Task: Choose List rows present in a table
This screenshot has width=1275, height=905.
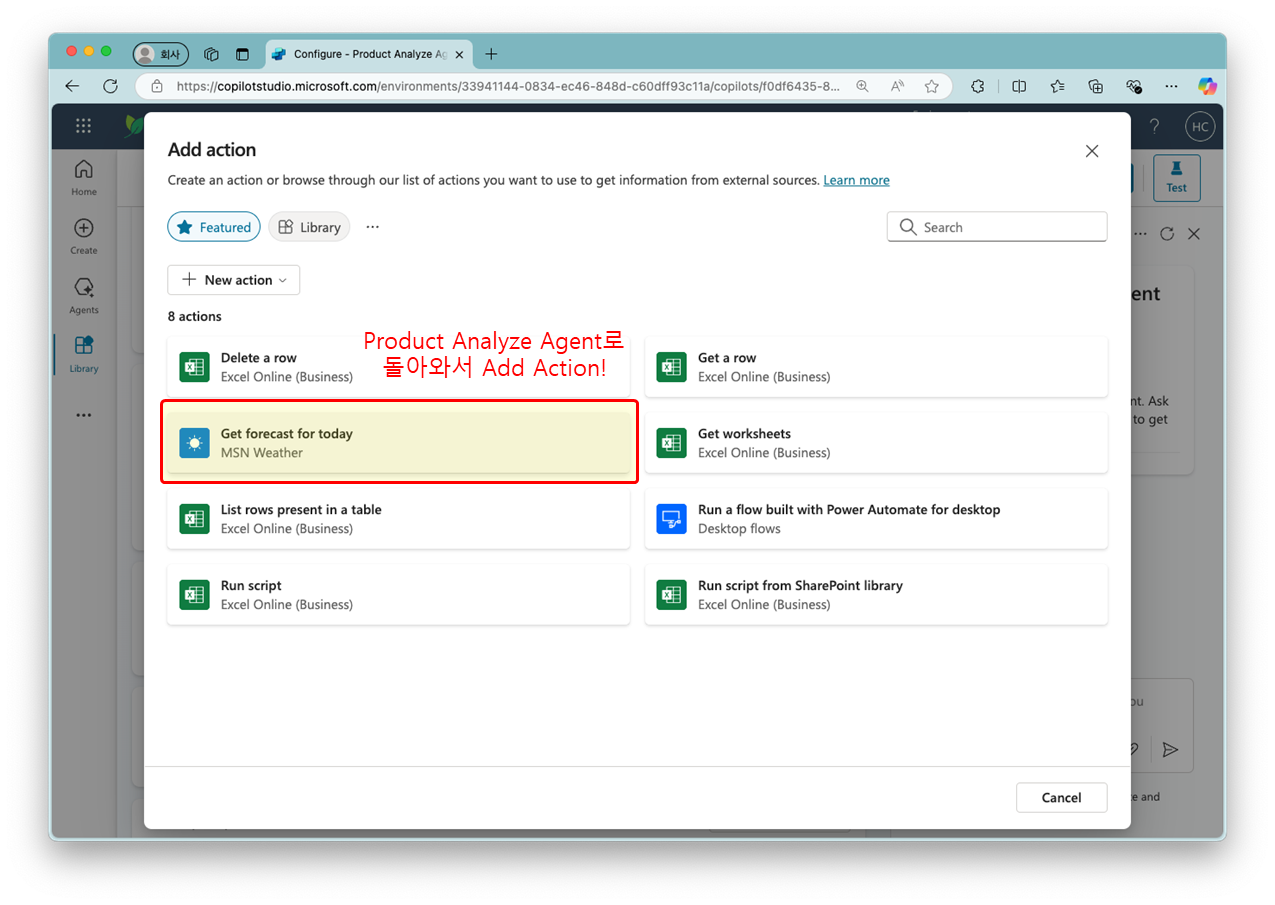Action: (x=398, y=519)
